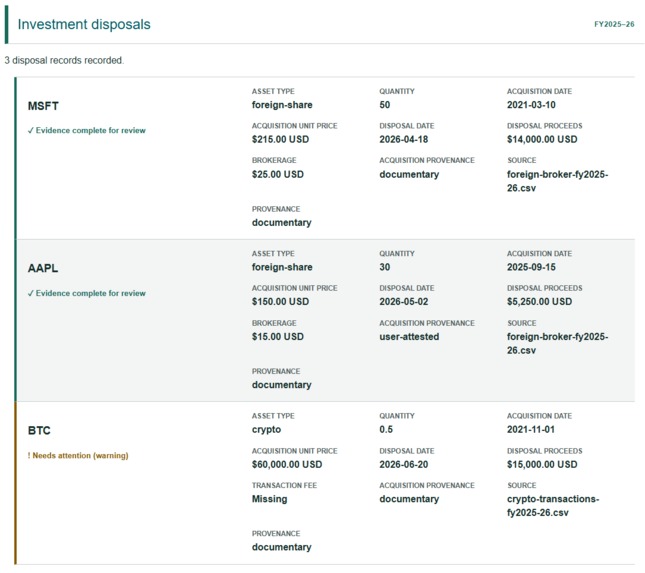This screenshot has width=645, height=573.
Task: Select the AAPL record title
Action: (43, 268)
